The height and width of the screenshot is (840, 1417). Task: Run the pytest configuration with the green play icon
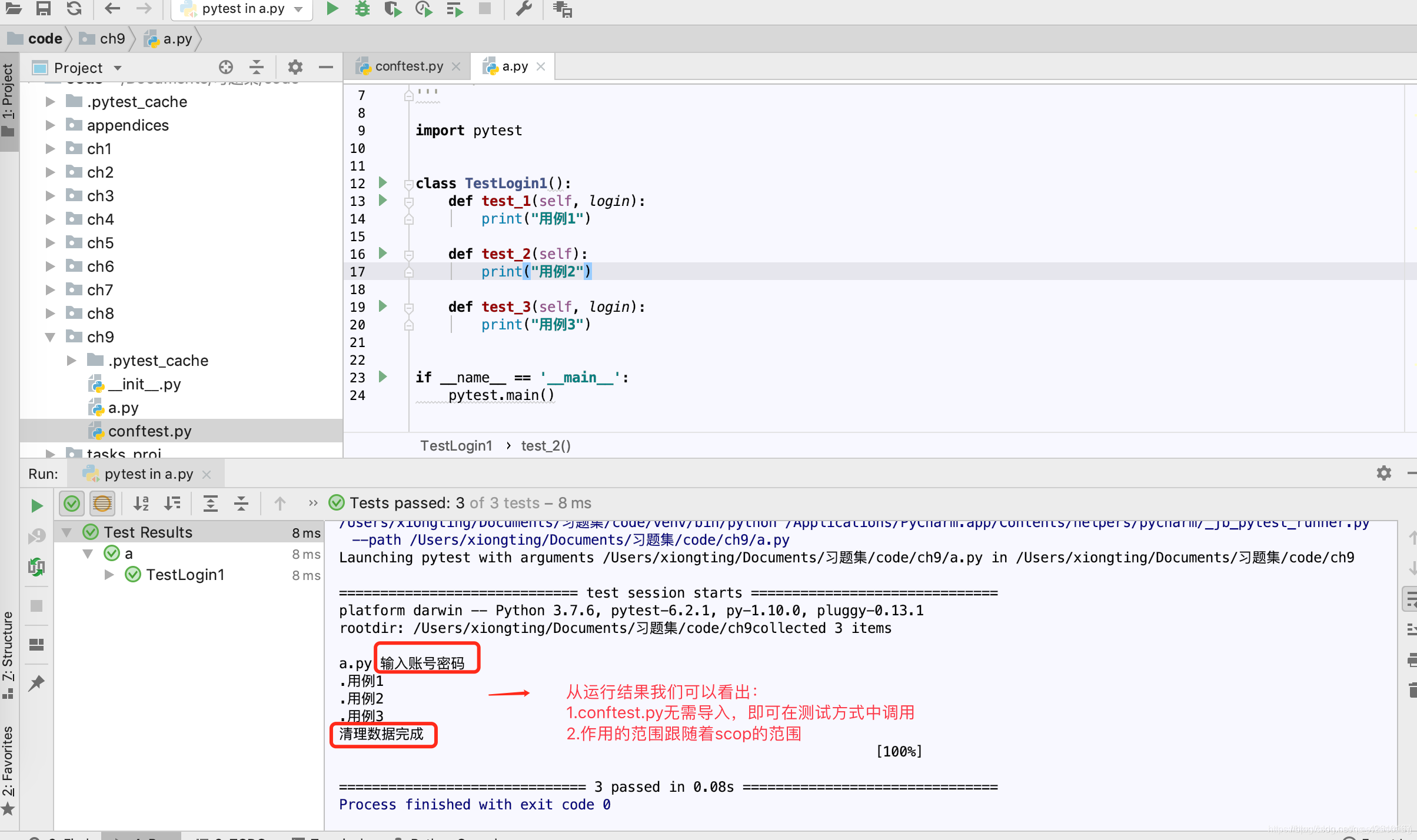pos(331,9)
